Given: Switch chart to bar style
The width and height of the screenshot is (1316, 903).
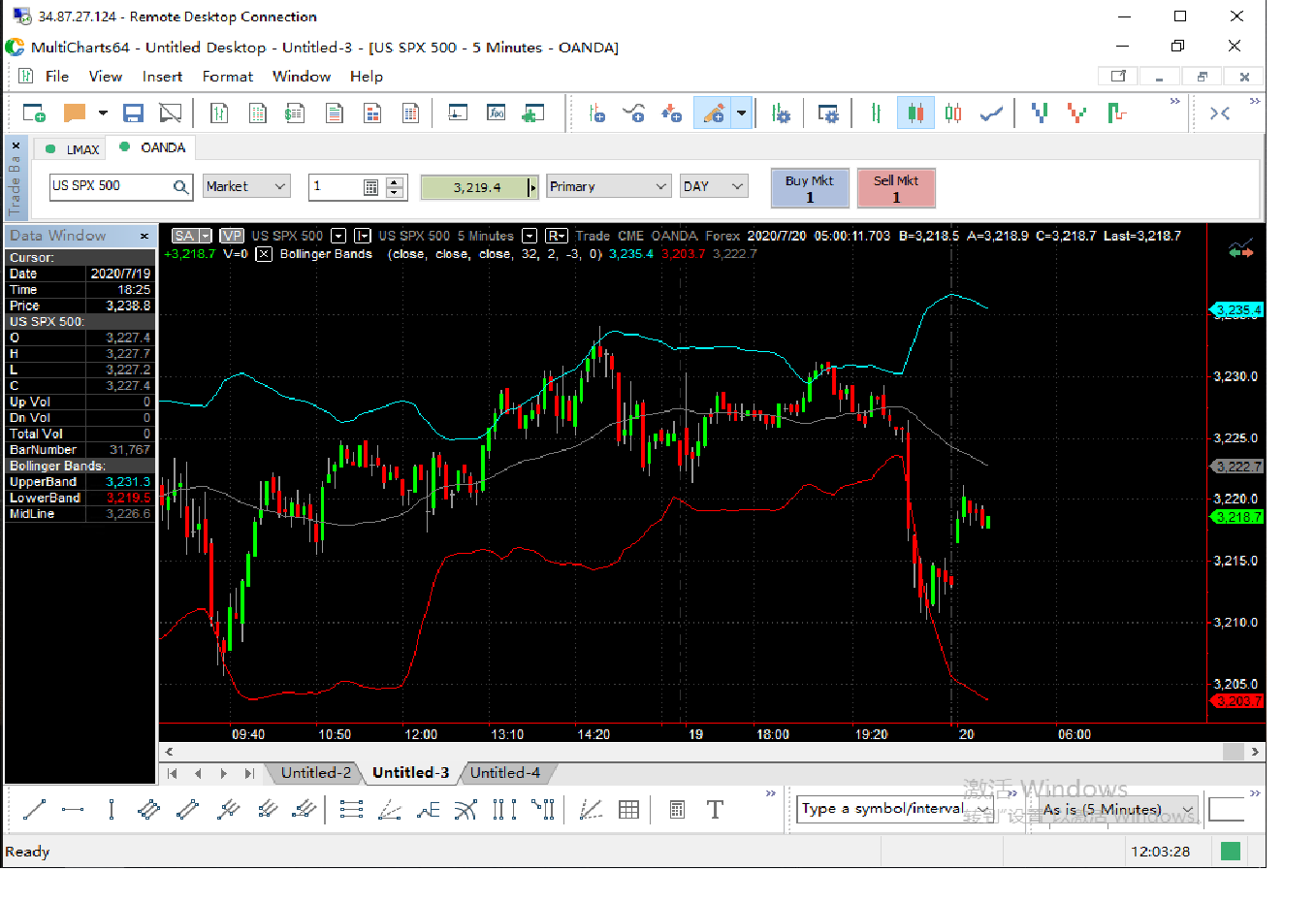Looking at the screenshot, I should coord(876,113).
